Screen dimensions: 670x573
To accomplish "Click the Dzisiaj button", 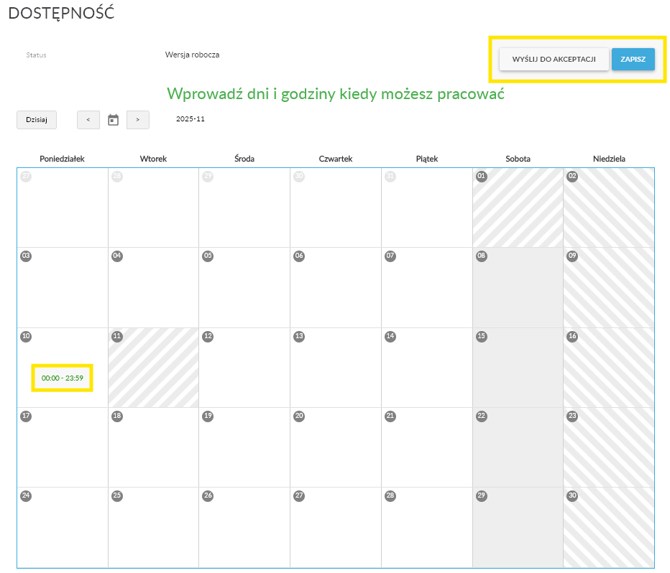I will click(x=36, y=120).
